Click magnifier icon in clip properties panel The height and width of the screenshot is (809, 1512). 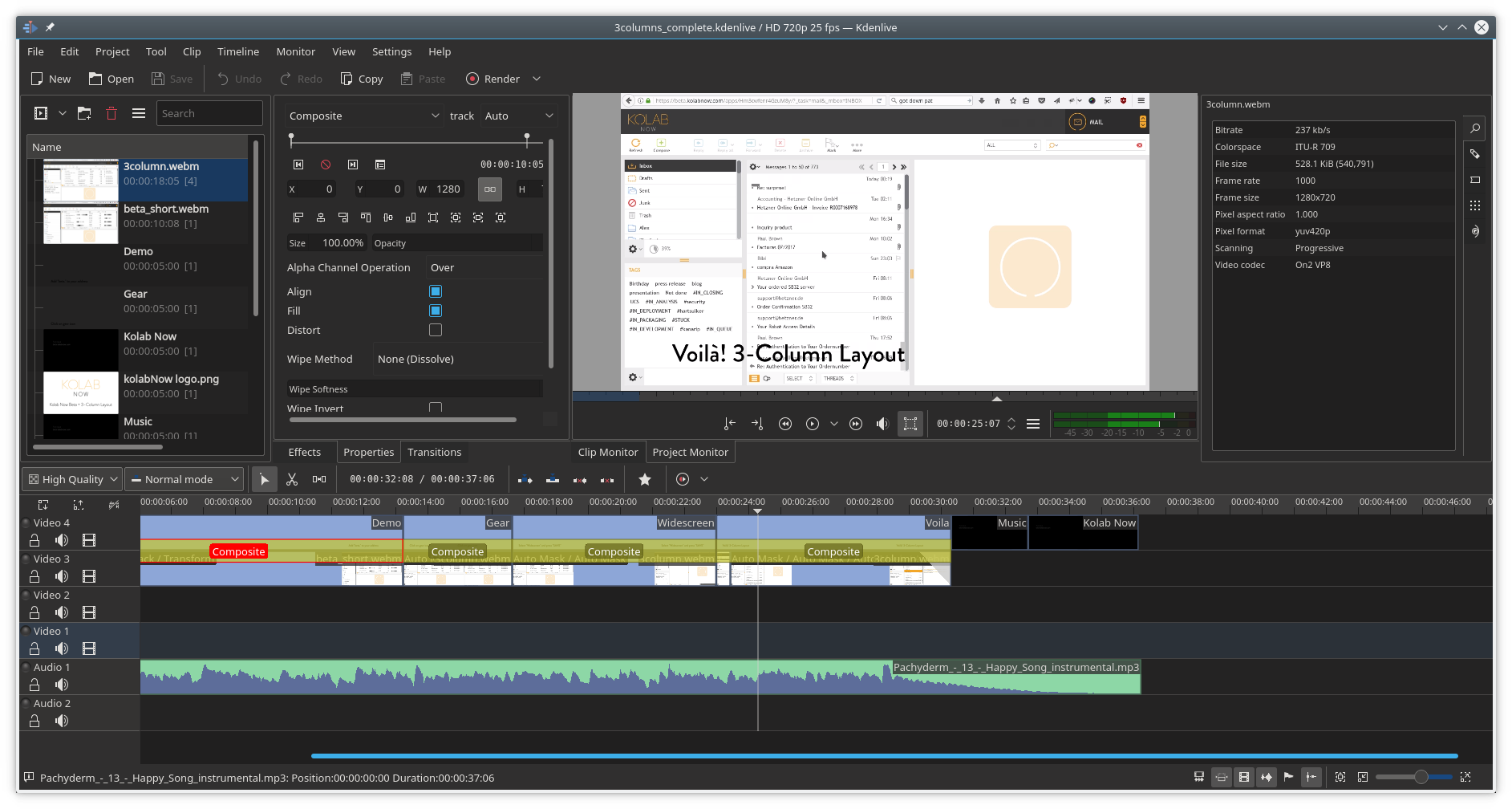pos(1474,128)
